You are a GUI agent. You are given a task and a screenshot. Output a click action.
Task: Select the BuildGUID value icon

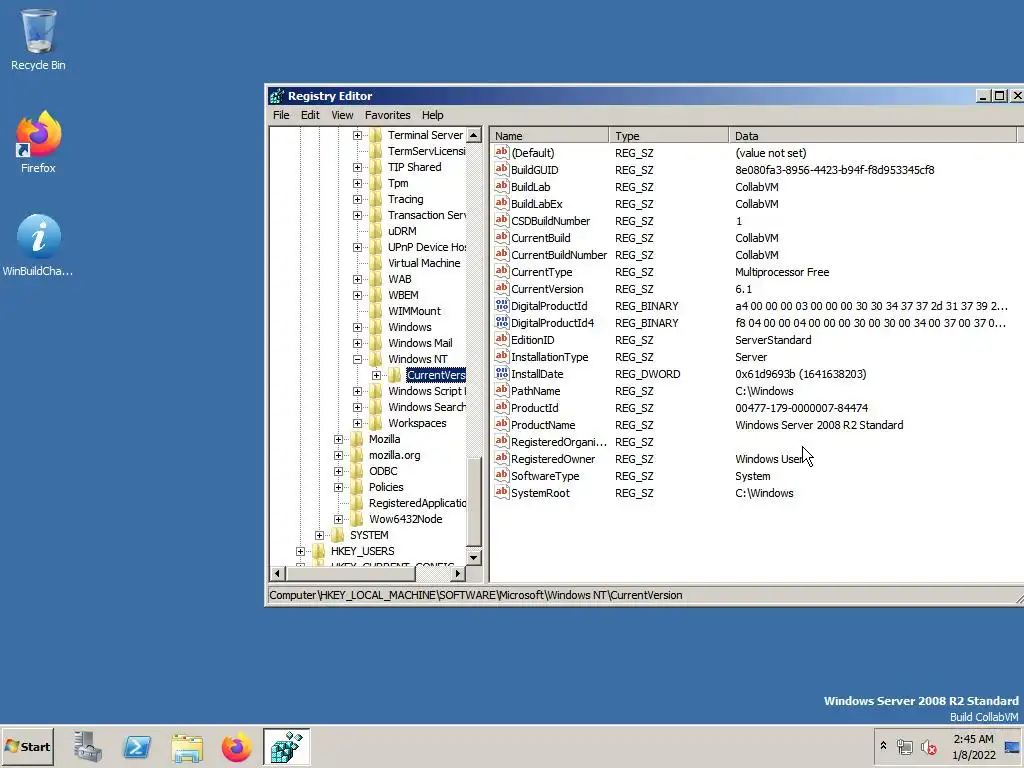point(502,169)
